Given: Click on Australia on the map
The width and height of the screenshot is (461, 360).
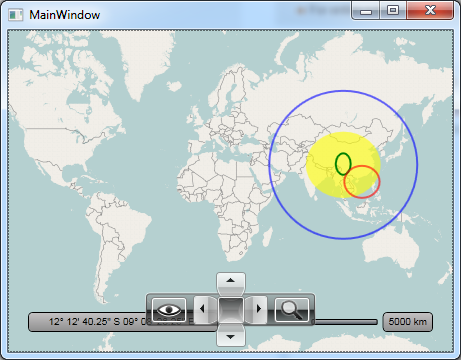Looking at the screenshot, I should pyautogui.click(x=390, y=247).
